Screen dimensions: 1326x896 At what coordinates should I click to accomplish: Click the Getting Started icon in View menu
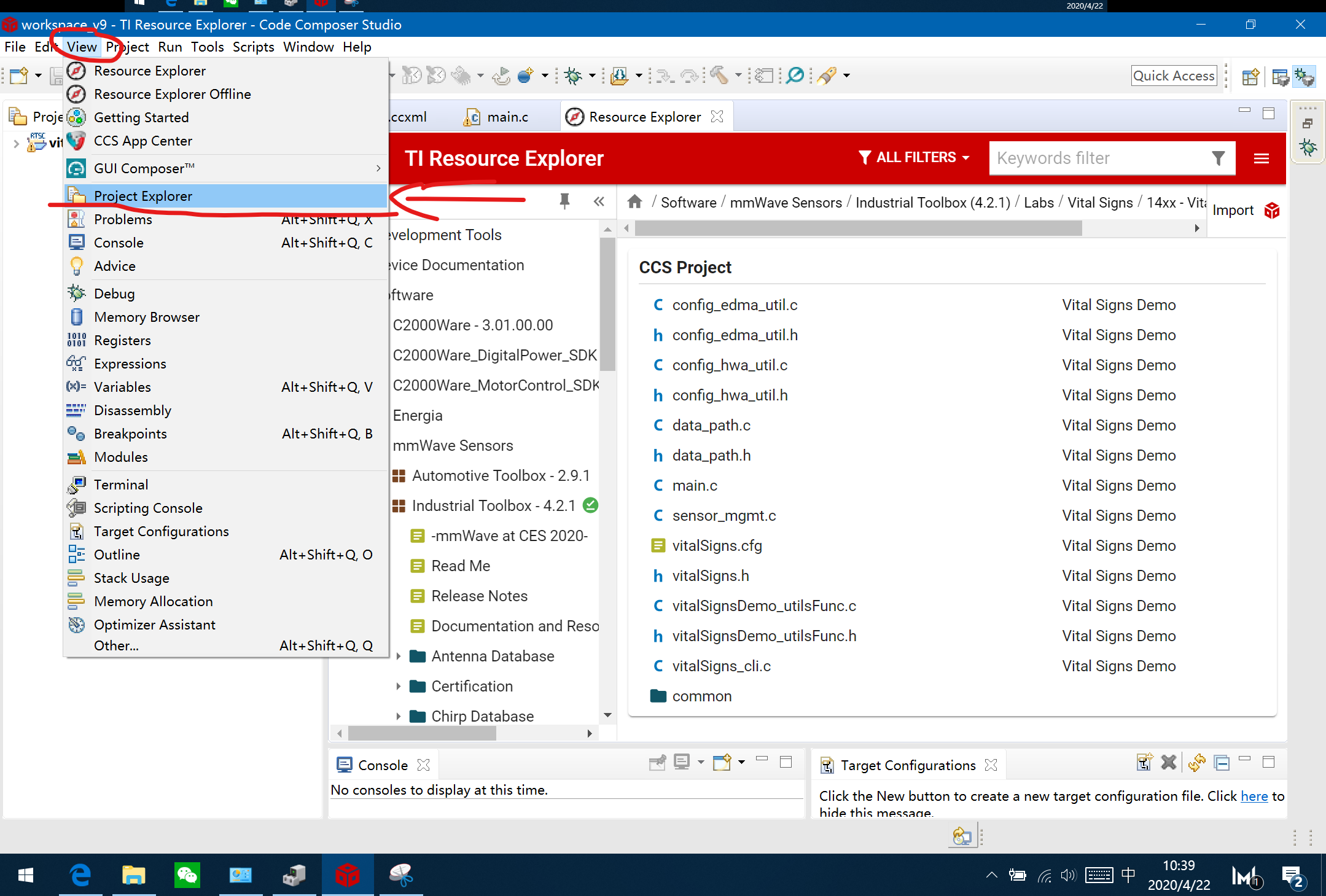[x=76, y=117]
